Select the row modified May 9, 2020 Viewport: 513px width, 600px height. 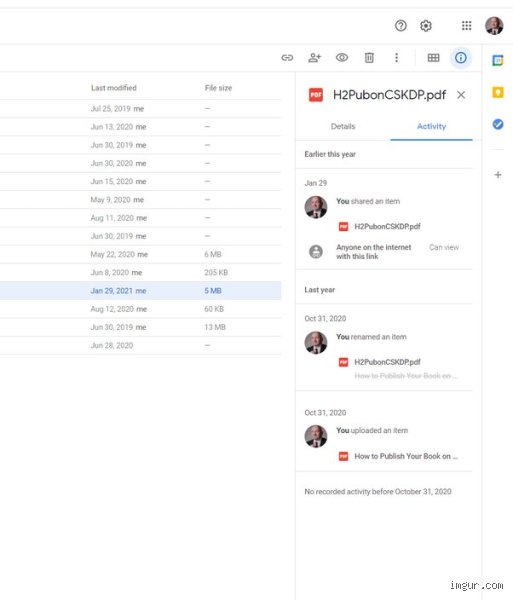coord(140,200)
